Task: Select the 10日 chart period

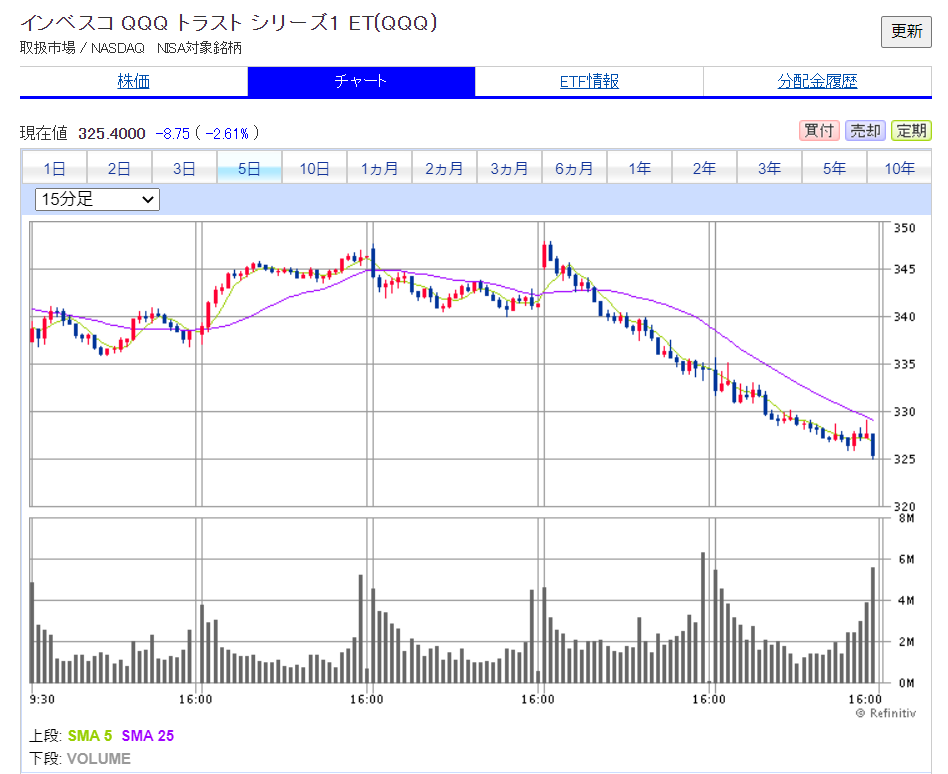Action: [x=314, y=168]
